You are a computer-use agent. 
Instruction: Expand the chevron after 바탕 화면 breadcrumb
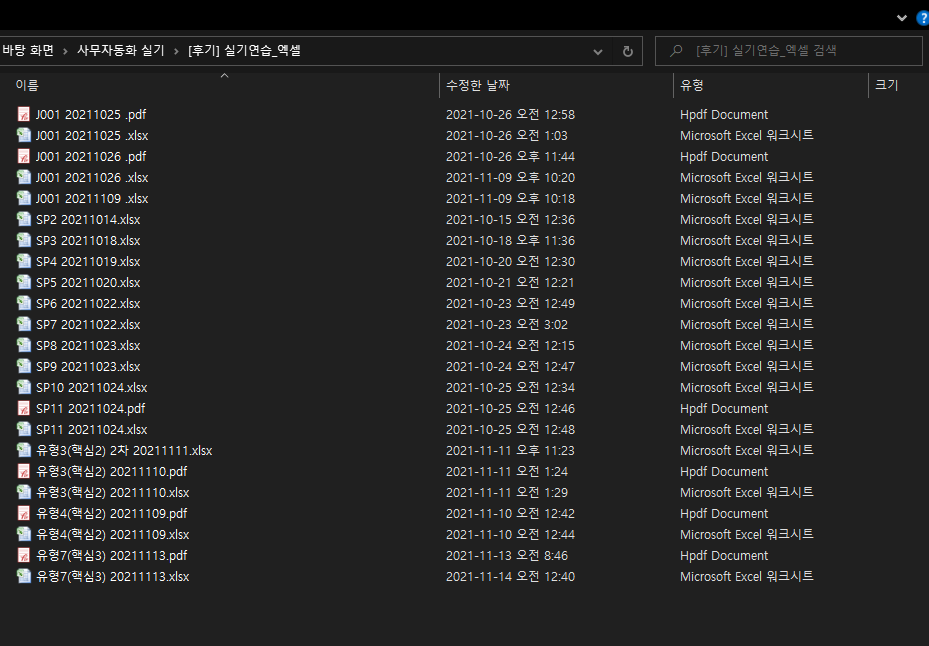(66, 51)
